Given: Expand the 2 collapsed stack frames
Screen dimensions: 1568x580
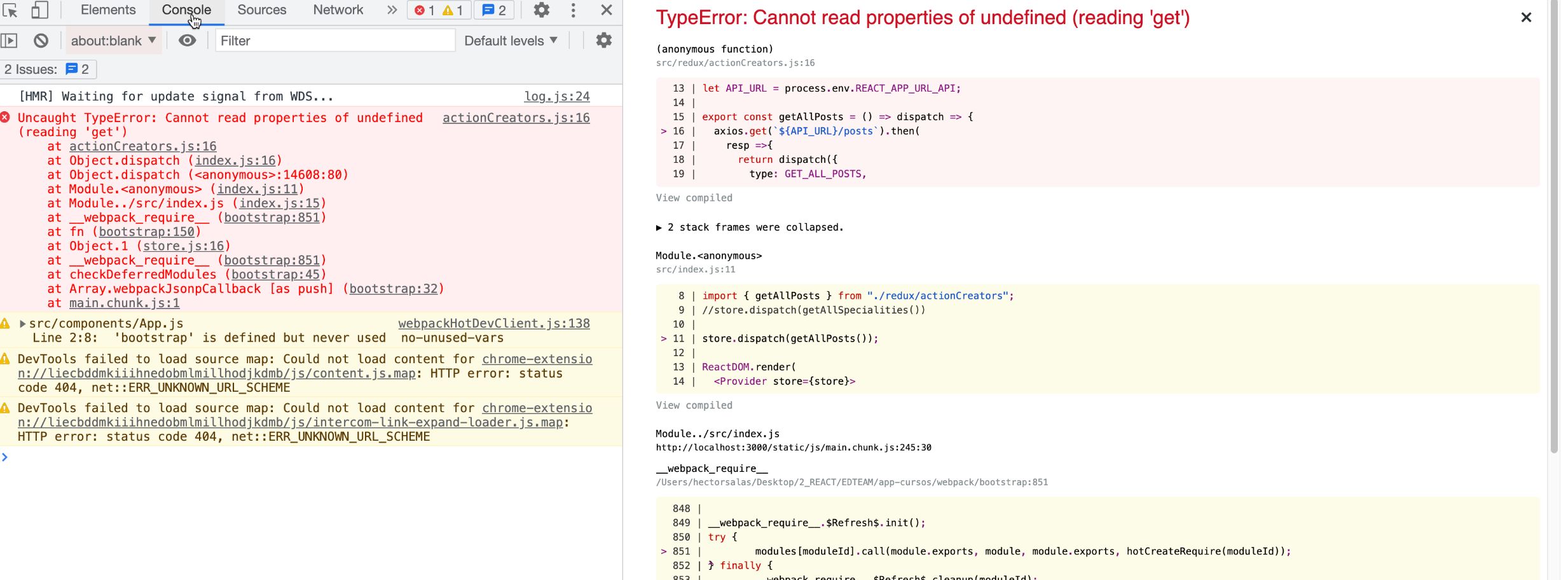Looking at the screenshot, I should pos(749,228).
